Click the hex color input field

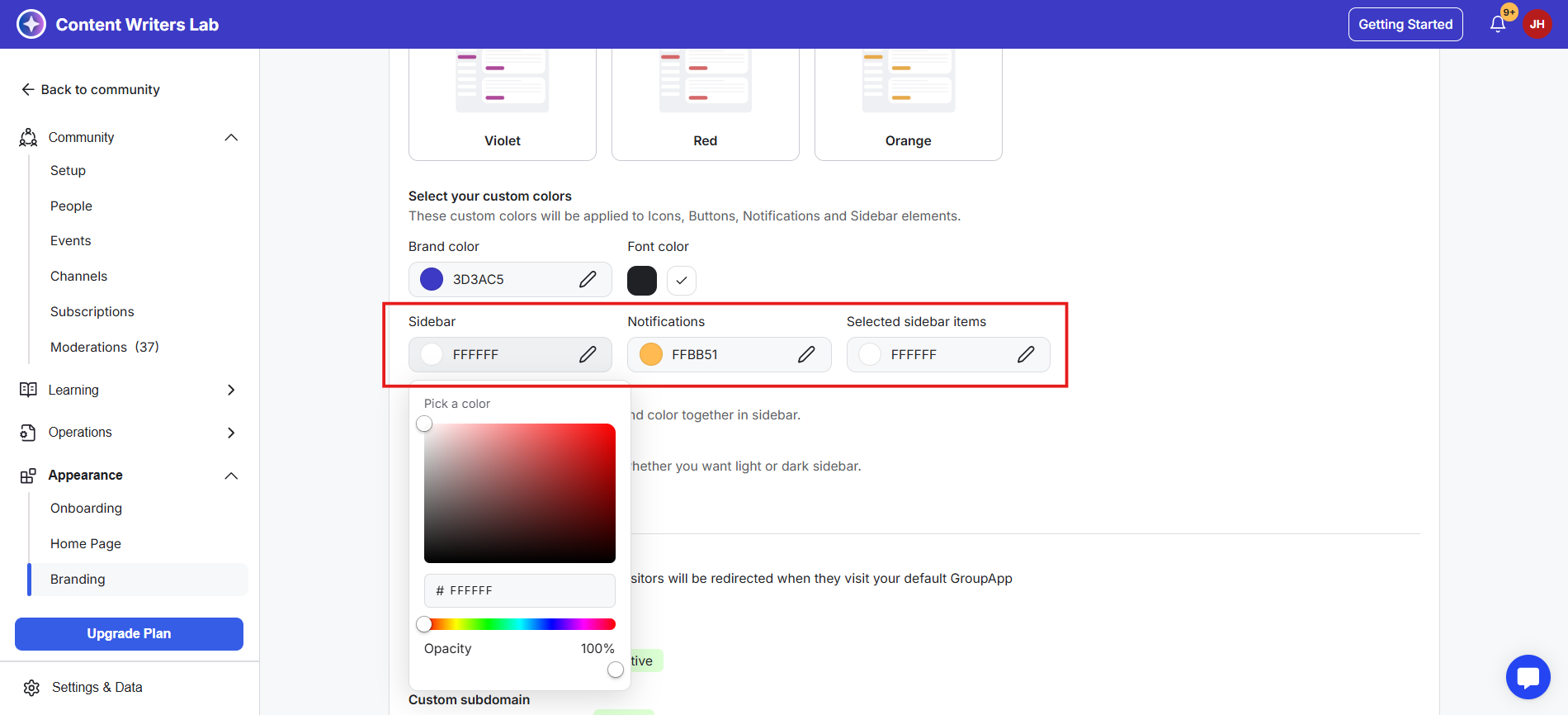[x=520, y=591]
